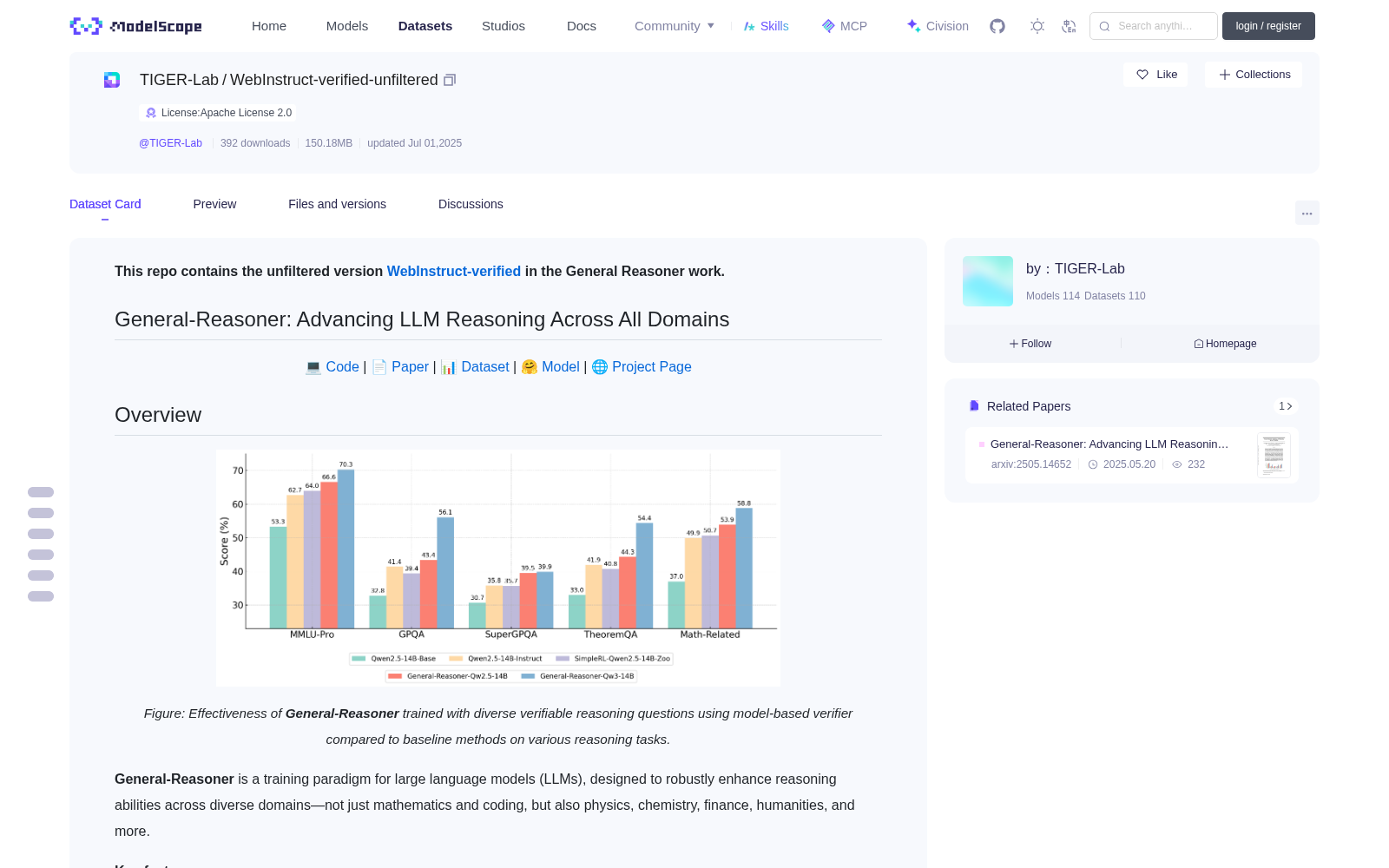Switch language with the translate icon
1389x868 pixels.
pyautogui.click(x=1069, y=26)
